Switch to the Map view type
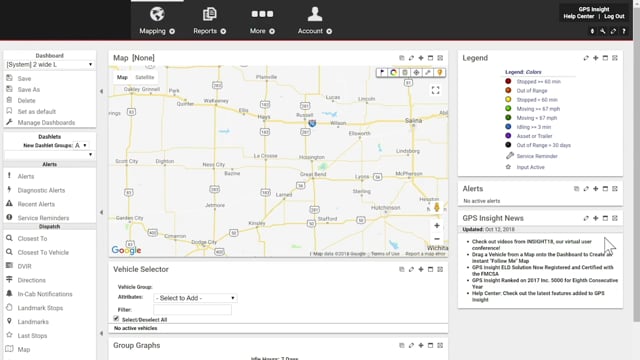640x360 pixels. pos(122,77)
